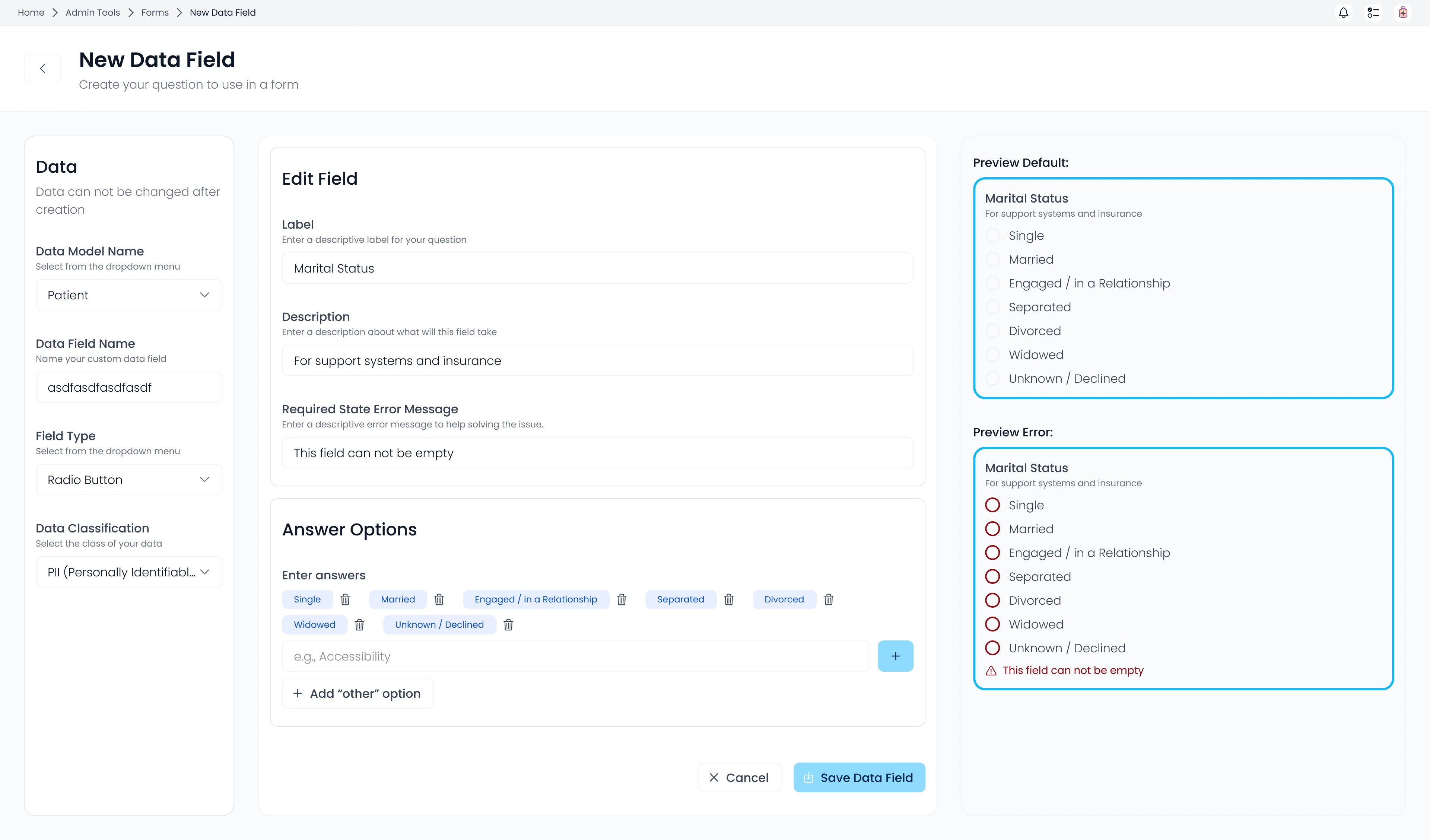Open the task list icon in header
Image resolution: width=1430 pixels, height=840 pixels.
[x=1373, y=13]
